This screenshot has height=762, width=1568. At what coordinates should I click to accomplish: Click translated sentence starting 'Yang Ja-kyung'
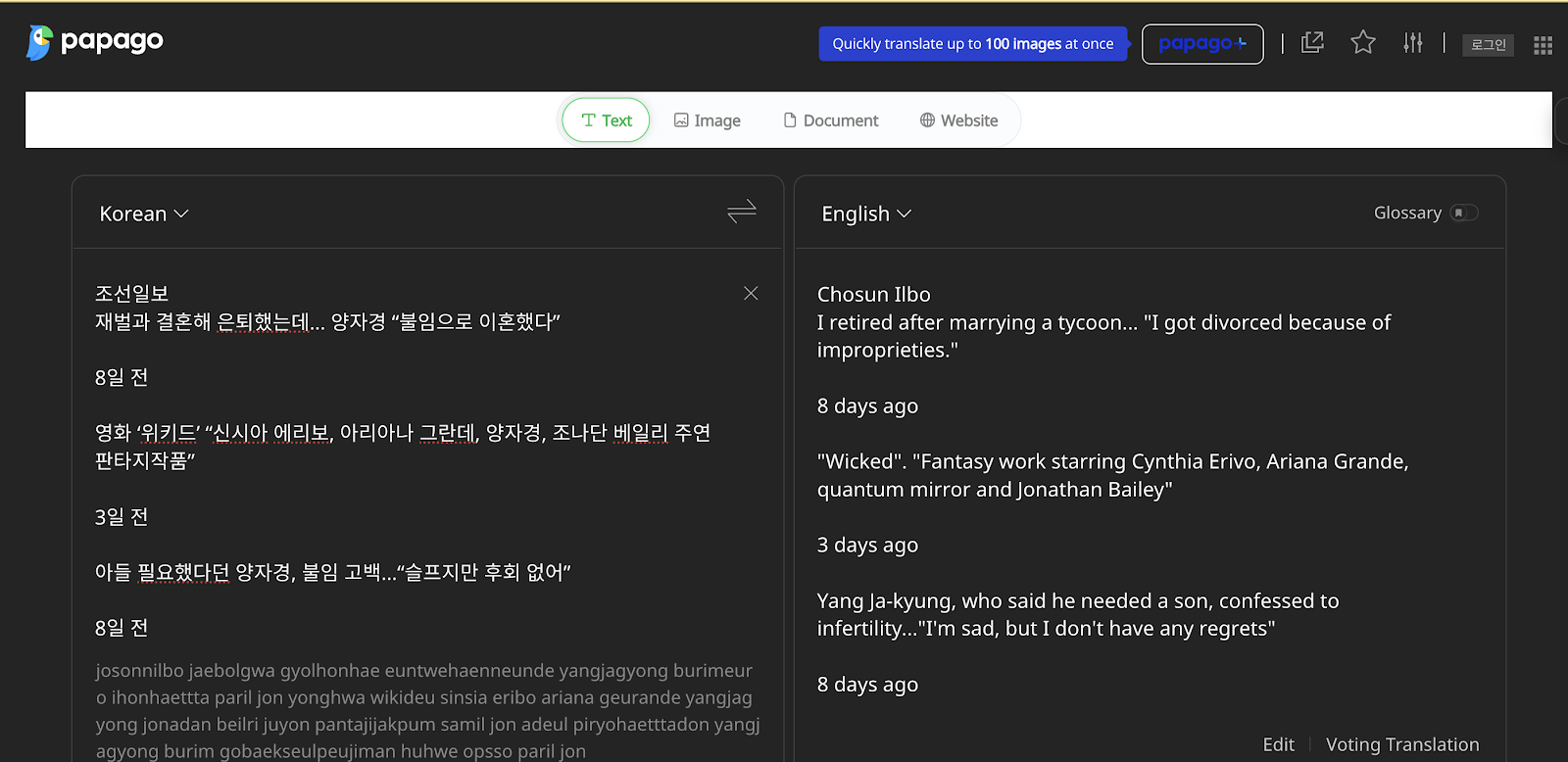pos(1078,614)
